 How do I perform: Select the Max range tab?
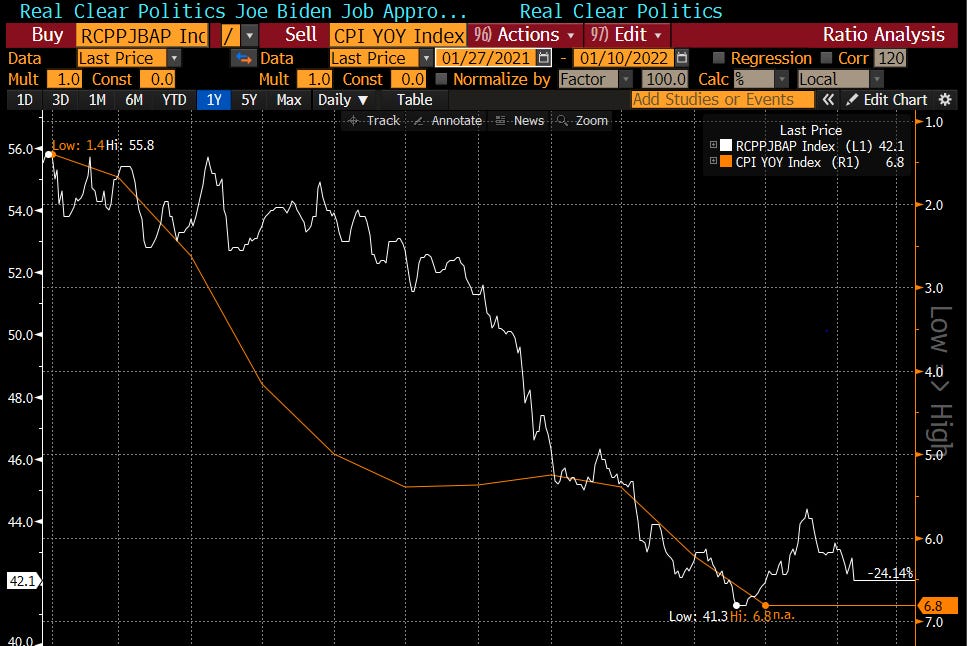pyautogui.click(x=289, y=100)
